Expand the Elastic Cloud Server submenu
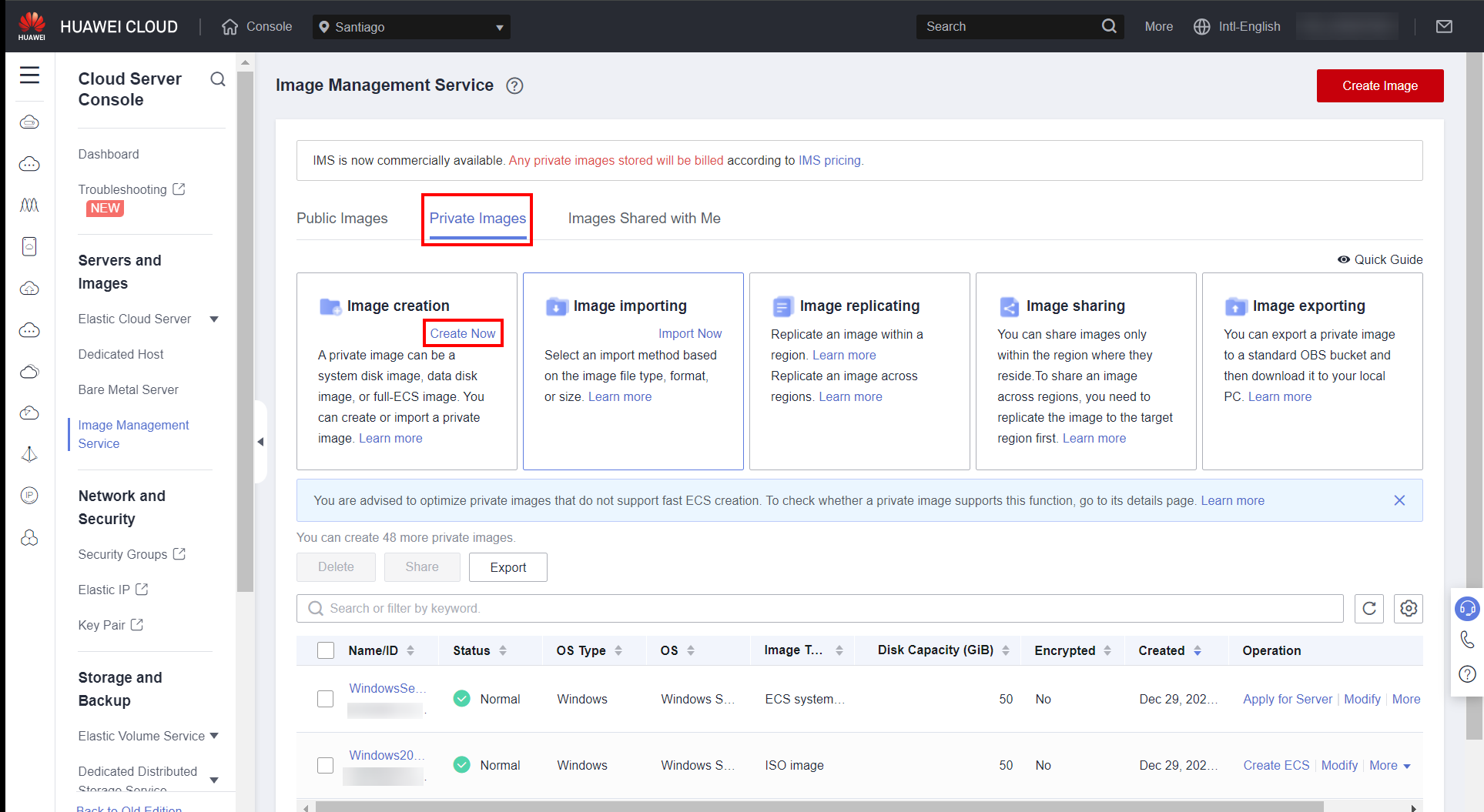This screenshot has width=1484, height=812. pos(214,319)
